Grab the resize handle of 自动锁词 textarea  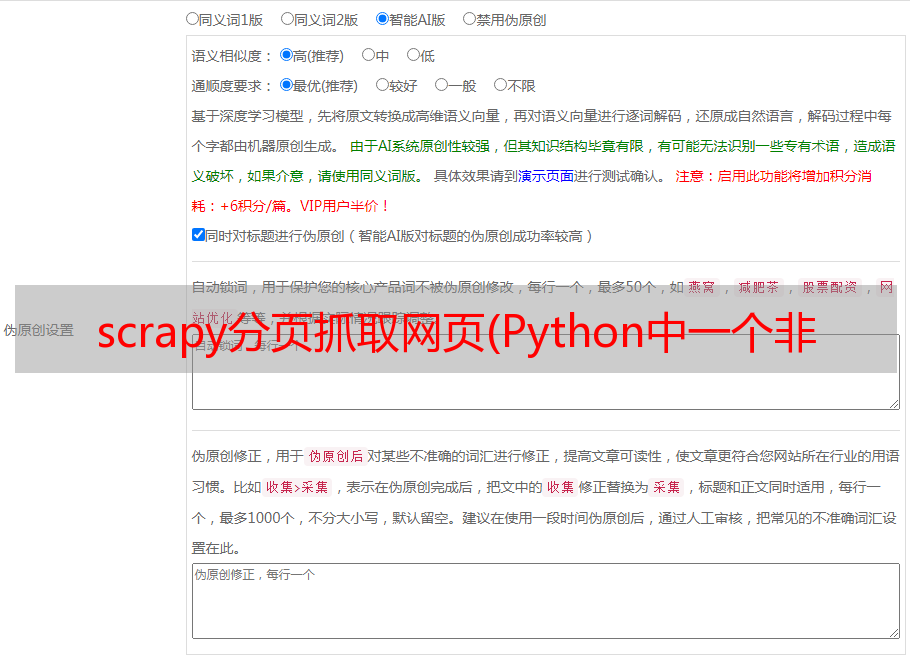click(x=894, y=404)
